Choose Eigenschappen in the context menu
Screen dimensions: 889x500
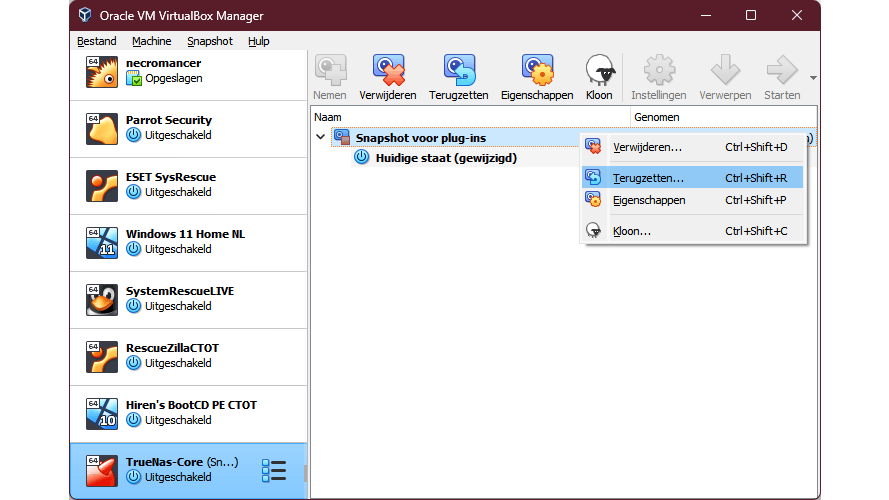(x=692, y=200)
